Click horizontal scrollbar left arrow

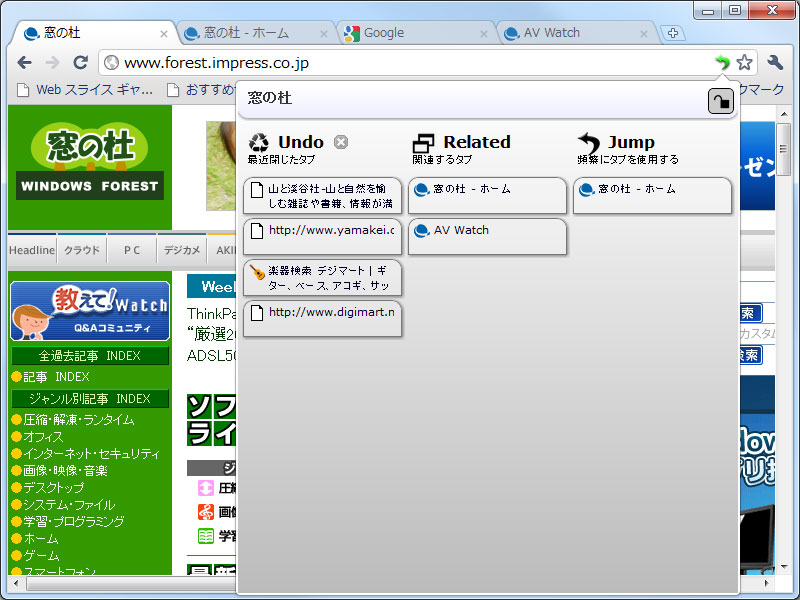pyautogui.click(x=16, y=583)
